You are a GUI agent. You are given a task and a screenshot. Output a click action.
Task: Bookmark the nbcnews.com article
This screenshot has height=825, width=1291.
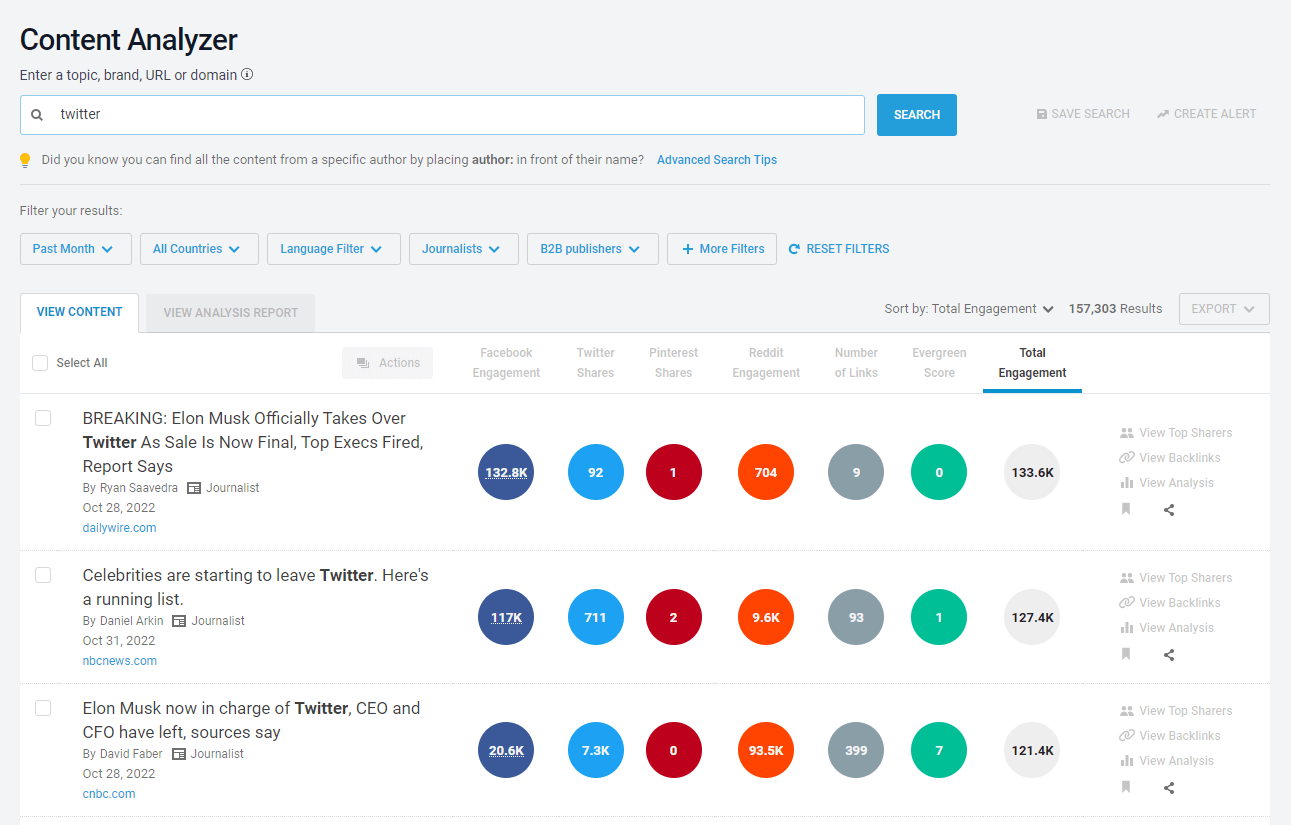[1126, 654]
